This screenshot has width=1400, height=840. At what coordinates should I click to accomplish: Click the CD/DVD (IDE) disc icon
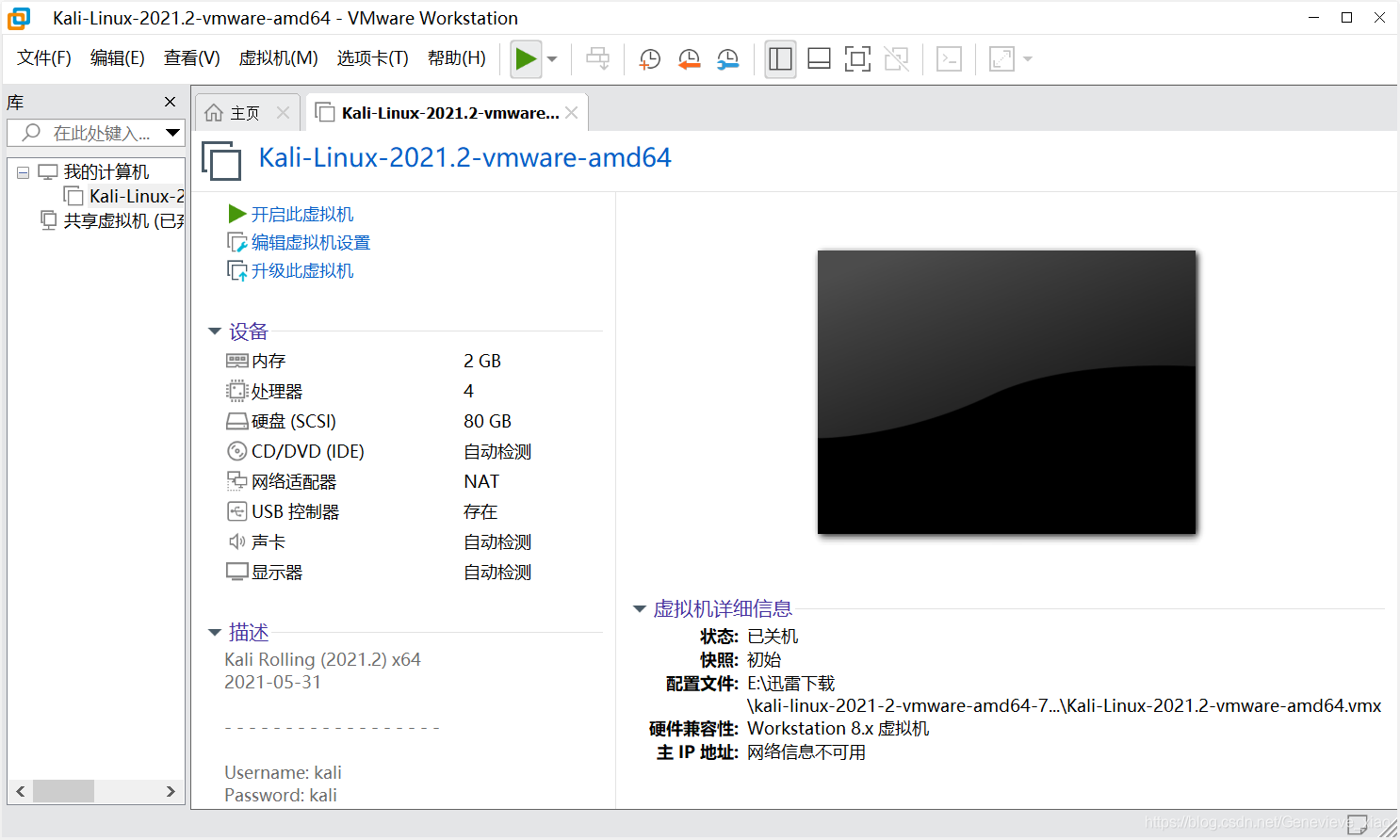(236, 451)
